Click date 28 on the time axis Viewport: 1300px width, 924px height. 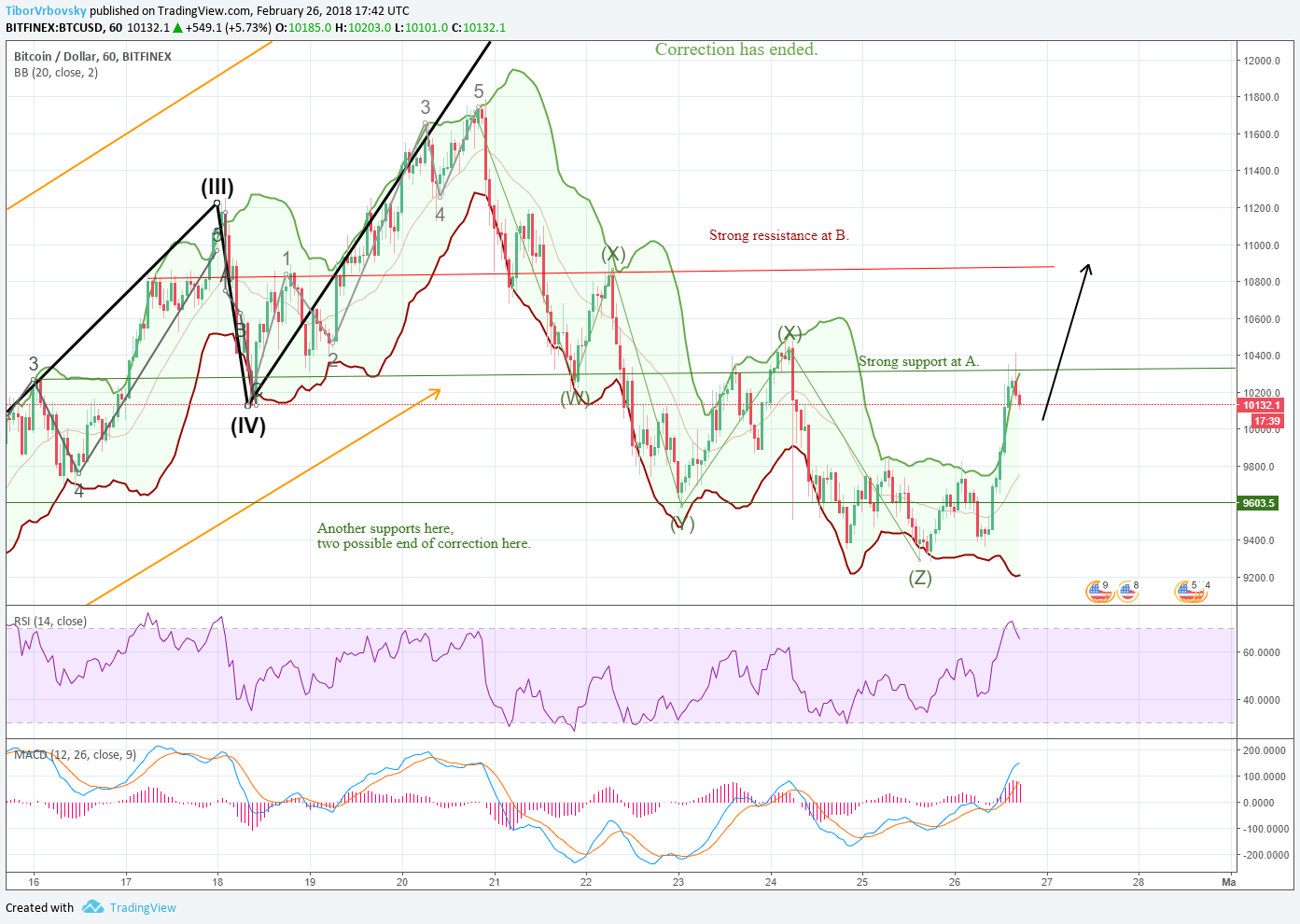click(1139, 881)
